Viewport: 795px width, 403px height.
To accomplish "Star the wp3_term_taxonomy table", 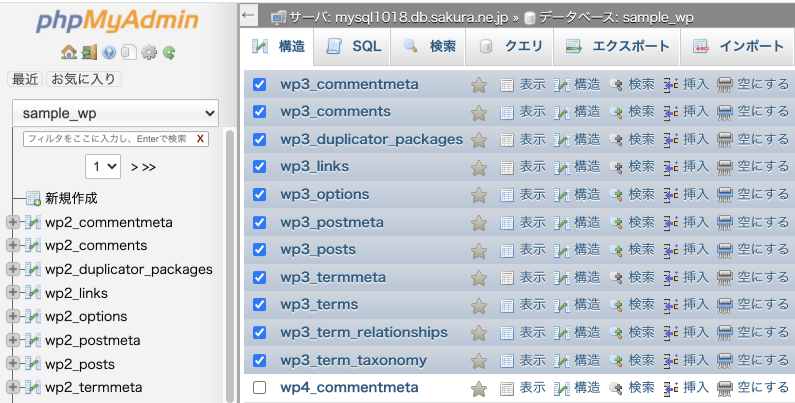I will 479,361.
